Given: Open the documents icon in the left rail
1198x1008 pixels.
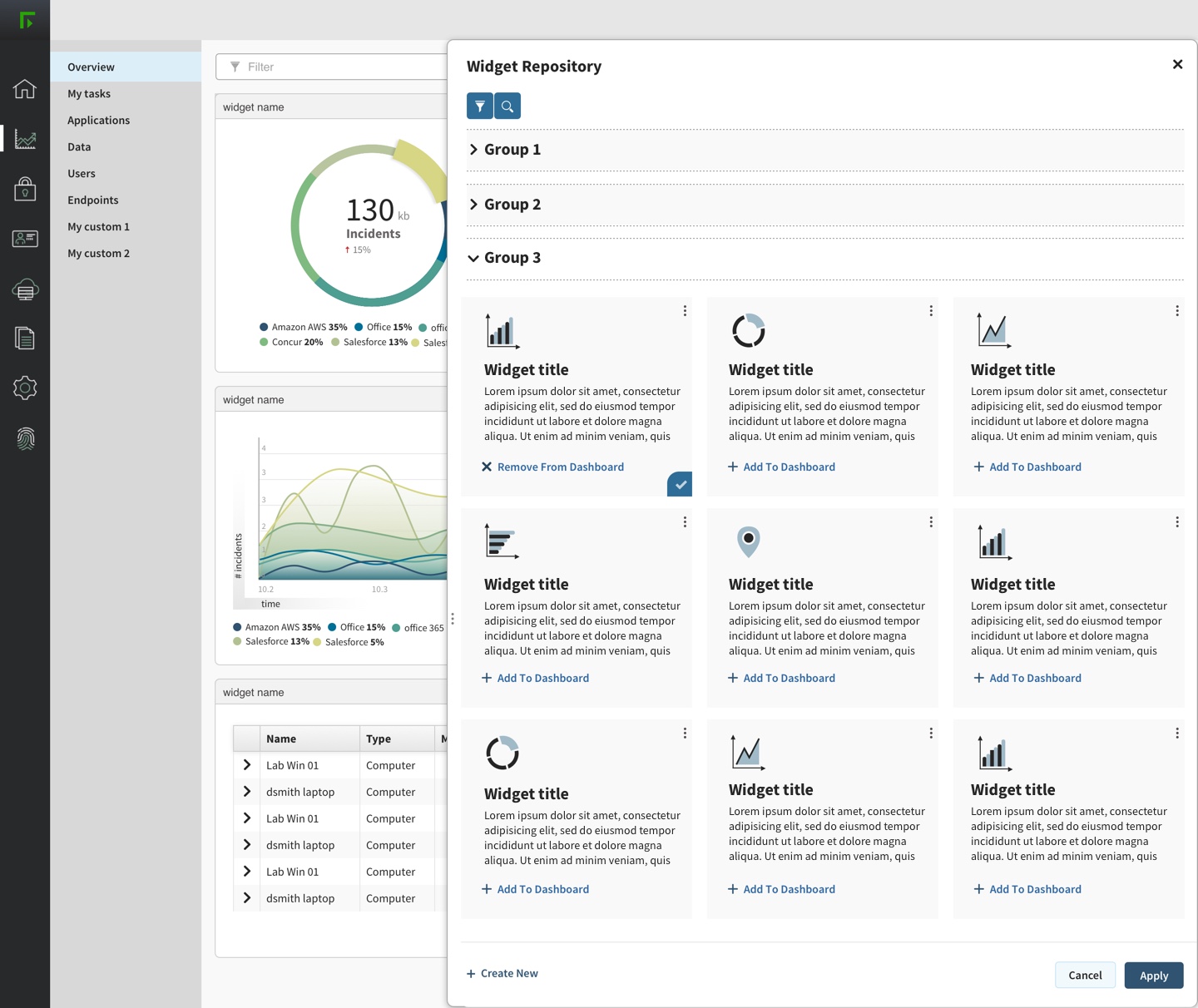Looking at the screenshot, I should (x=25, y=338).
